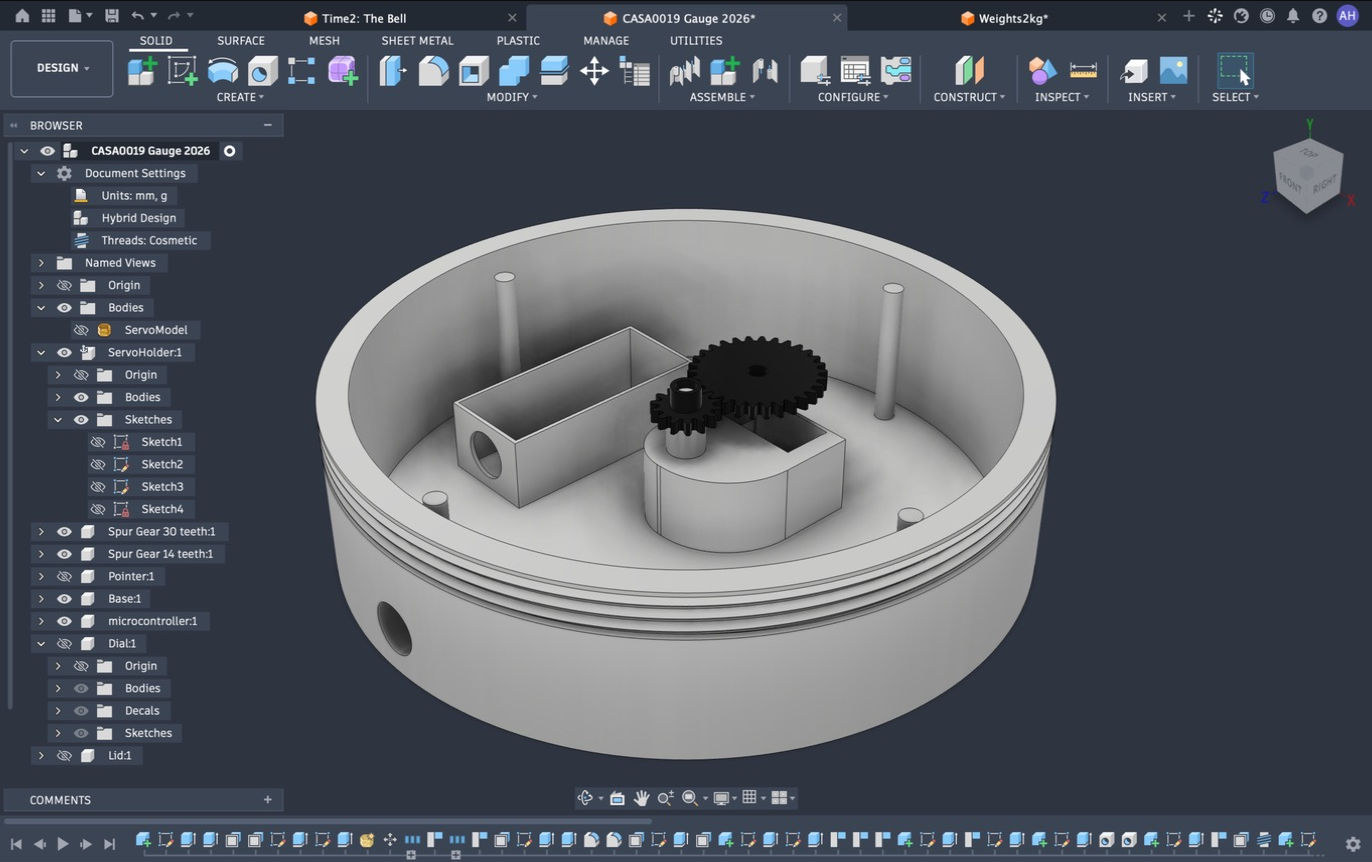
Task: Hide the Base:1 component
Action: [x=64, y=598]
